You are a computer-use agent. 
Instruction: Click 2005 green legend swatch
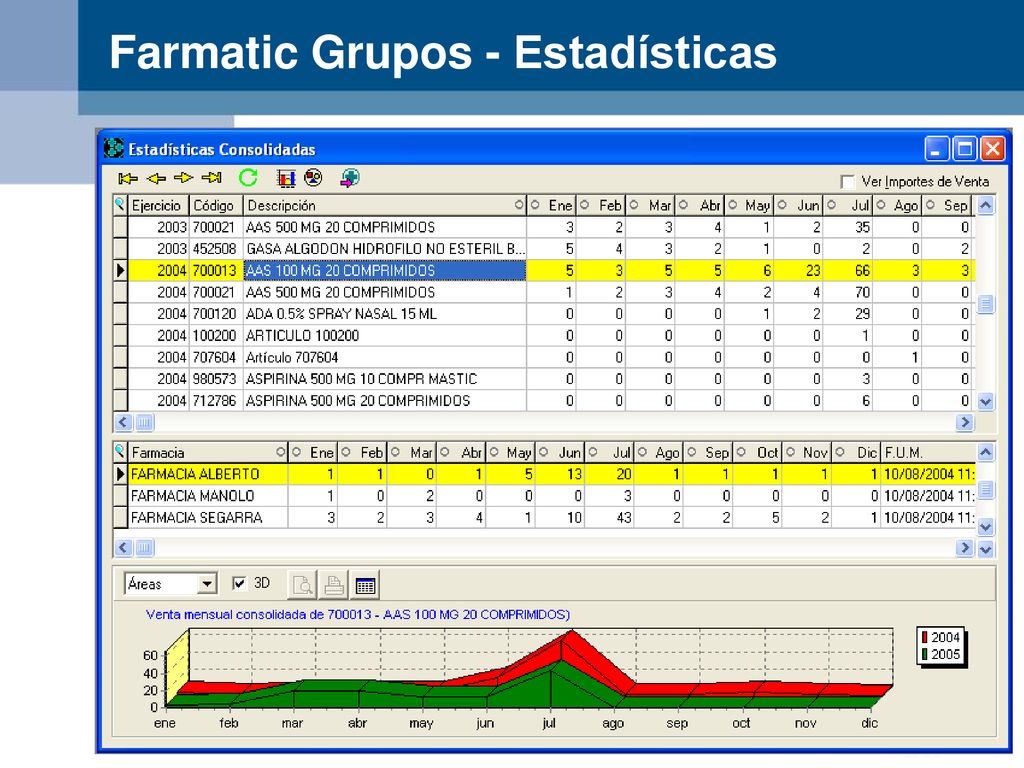tap(925, 654)
